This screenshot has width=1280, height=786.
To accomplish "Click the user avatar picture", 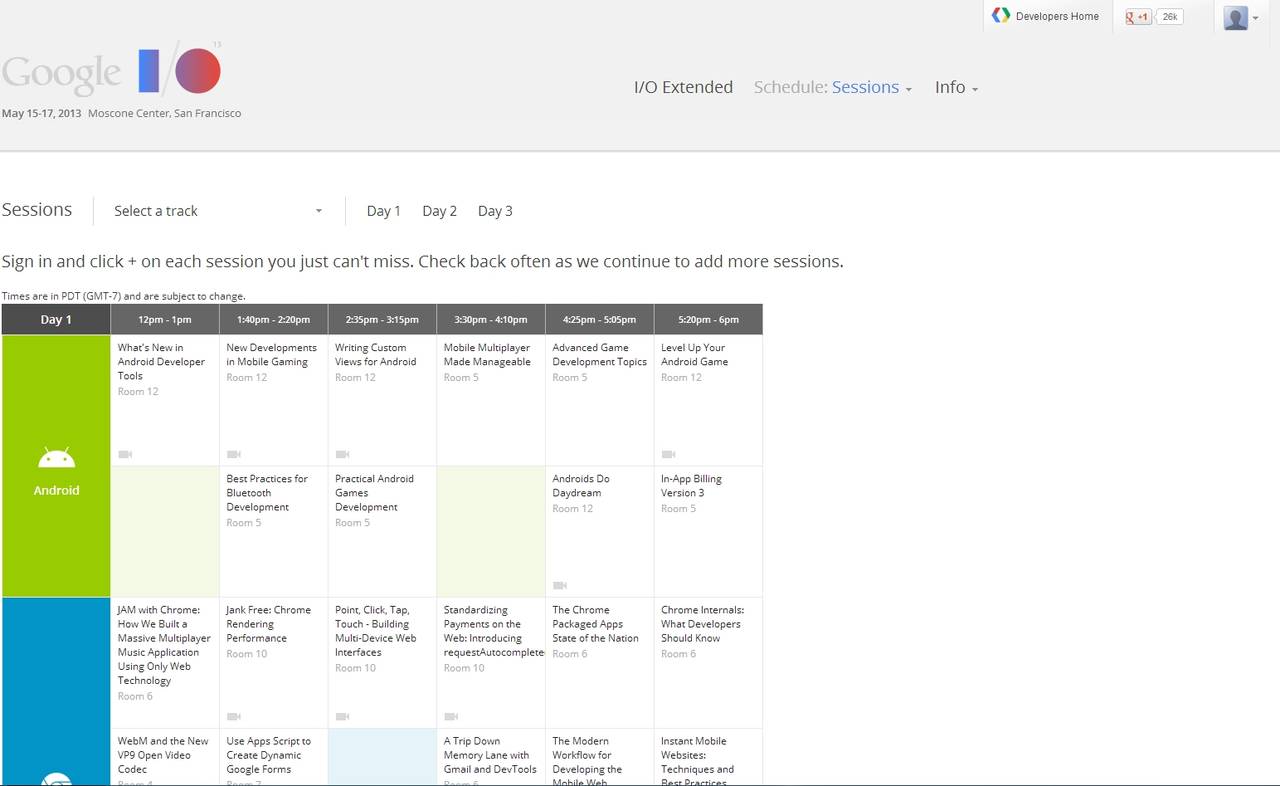I will (x=1236, y=17).
